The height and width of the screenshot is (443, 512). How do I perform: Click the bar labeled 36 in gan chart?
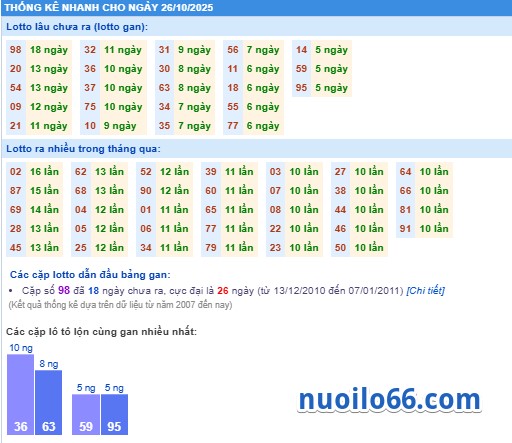click(x=20, y=395)
